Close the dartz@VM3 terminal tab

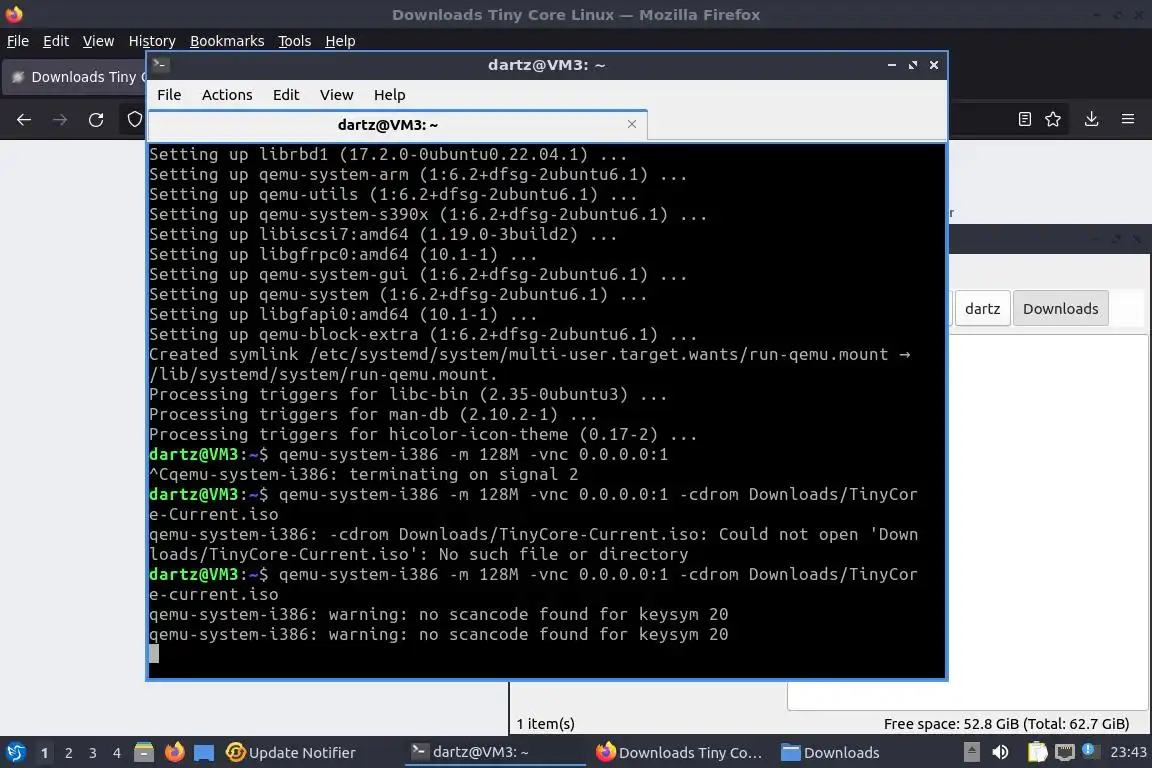coord(632,124)
